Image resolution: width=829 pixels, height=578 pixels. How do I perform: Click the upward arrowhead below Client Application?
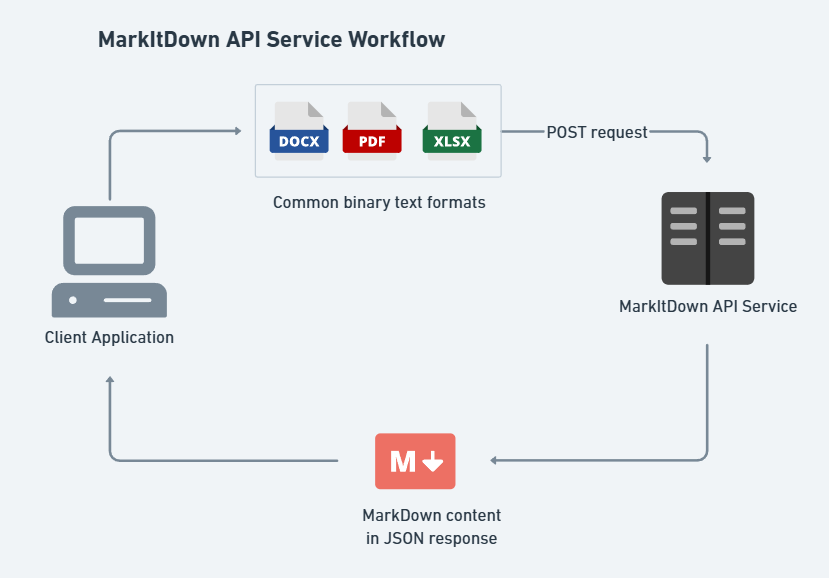pyautogui.click(x=110, y=381)
